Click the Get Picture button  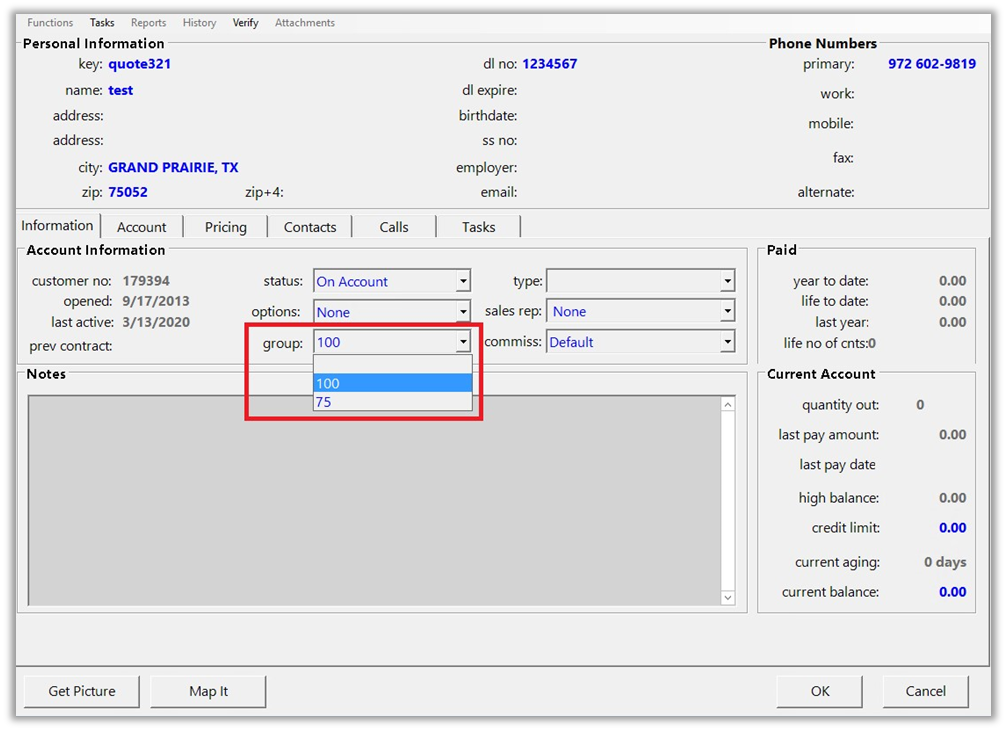pos(82,691)
